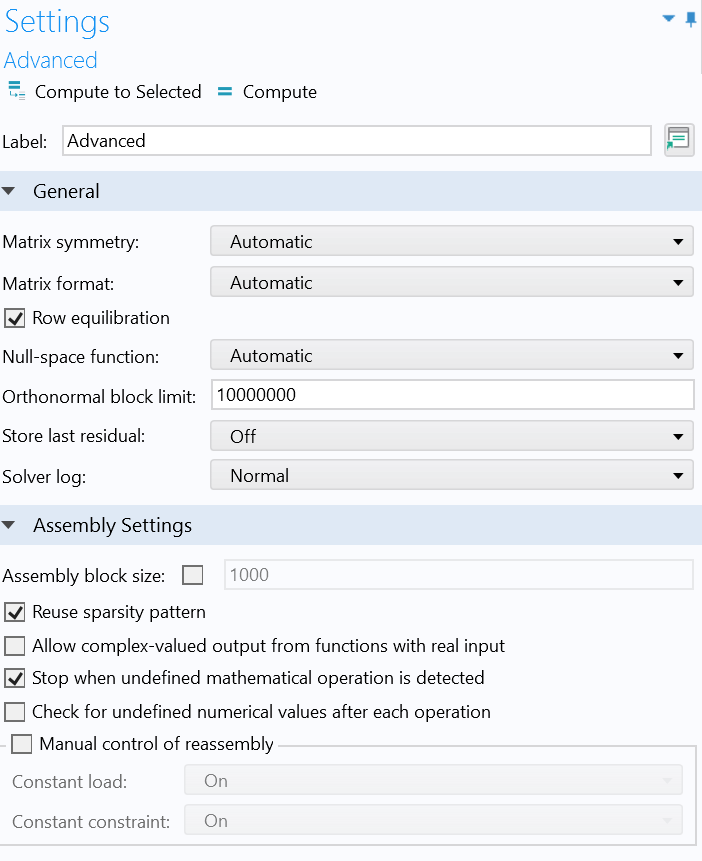Collapse the General section

pos(9,191)
